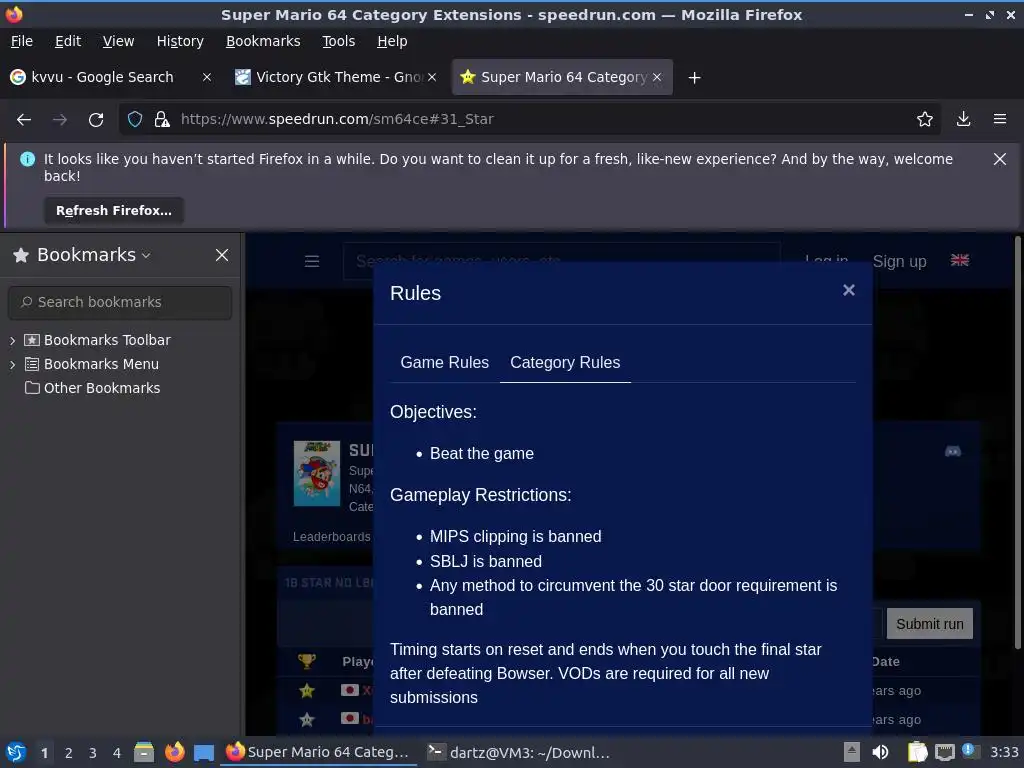The height and width of the screenshot is (768, 1024).
Task: Close the kvvu Google Search tab
Action: 206,77
